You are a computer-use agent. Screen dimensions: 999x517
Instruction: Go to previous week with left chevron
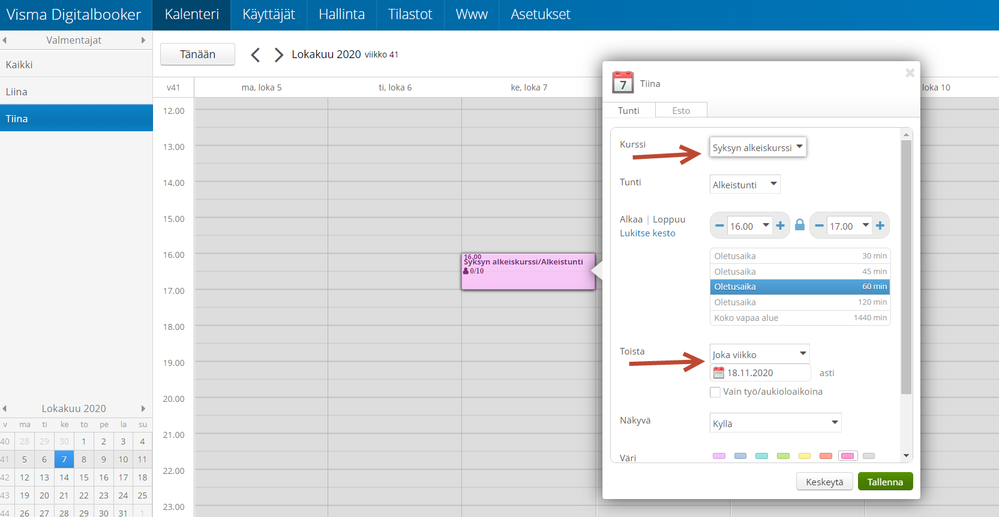pos(255,55)
